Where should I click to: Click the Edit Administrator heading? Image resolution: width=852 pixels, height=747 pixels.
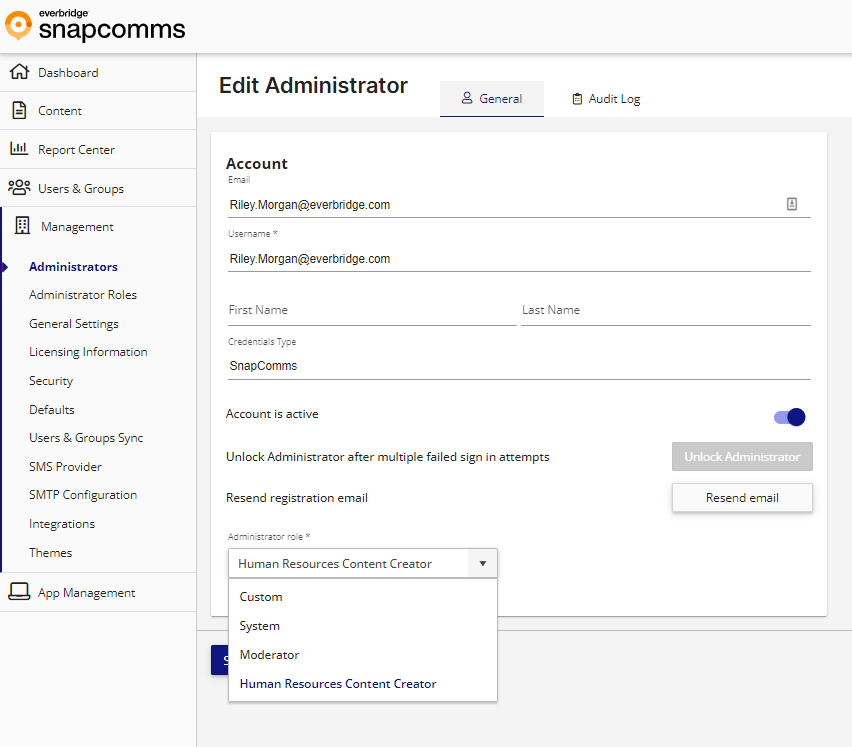[x=314, y=86]
